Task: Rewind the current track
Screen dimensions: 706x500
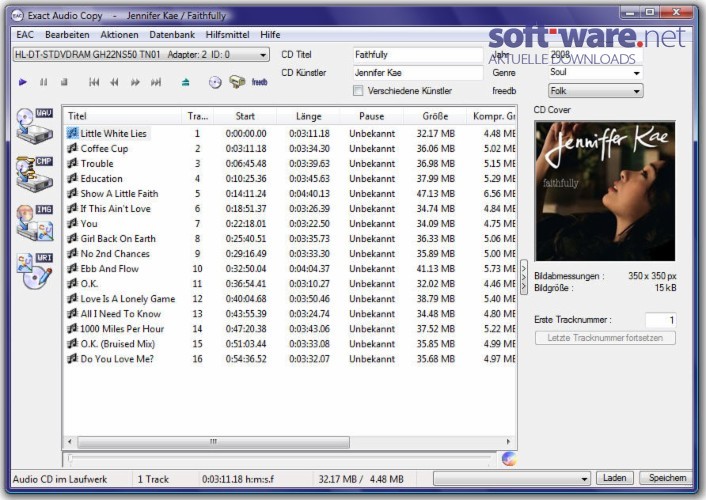Action: [114, 82]
